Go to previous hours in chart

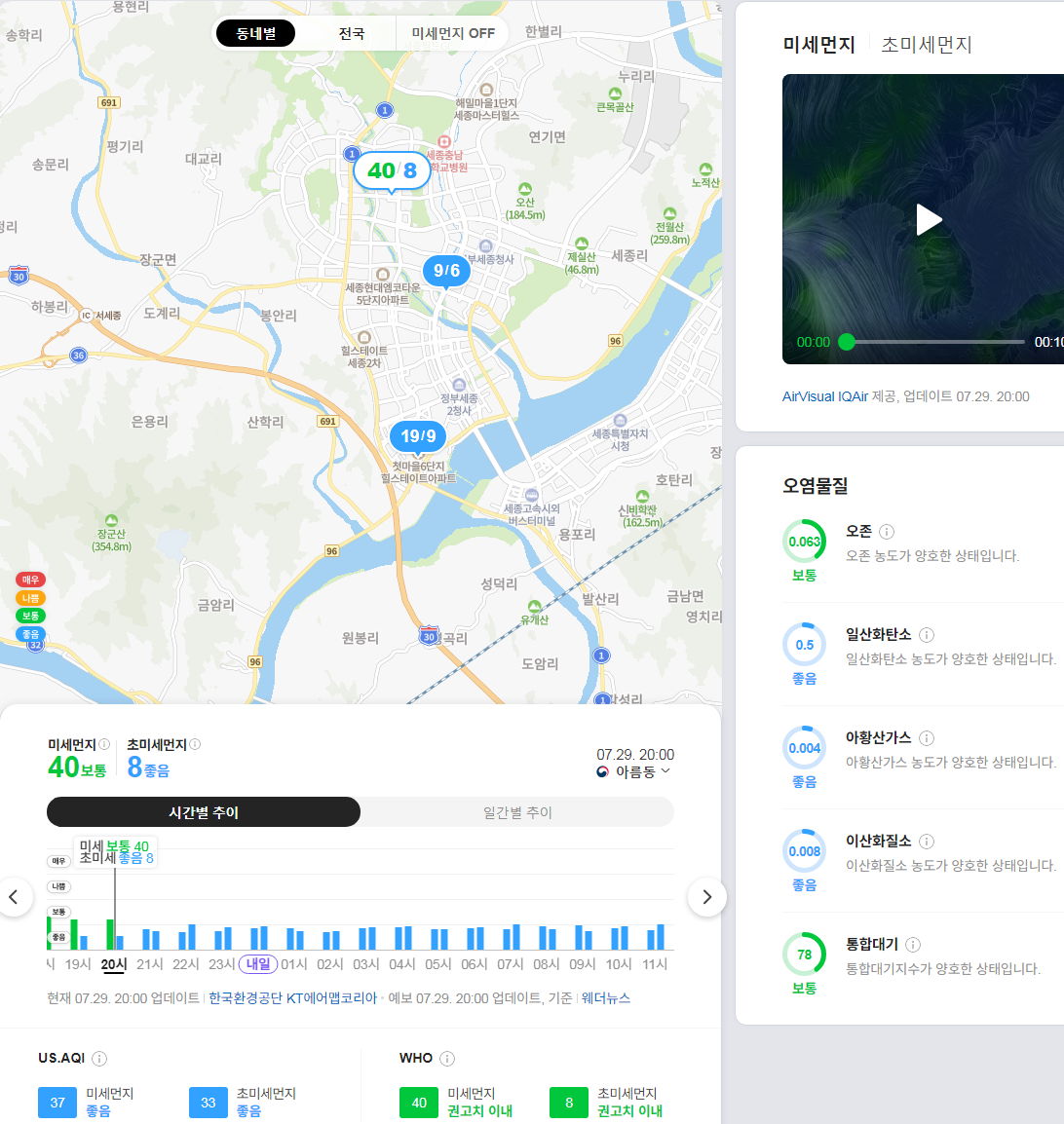tap(13, 897)
